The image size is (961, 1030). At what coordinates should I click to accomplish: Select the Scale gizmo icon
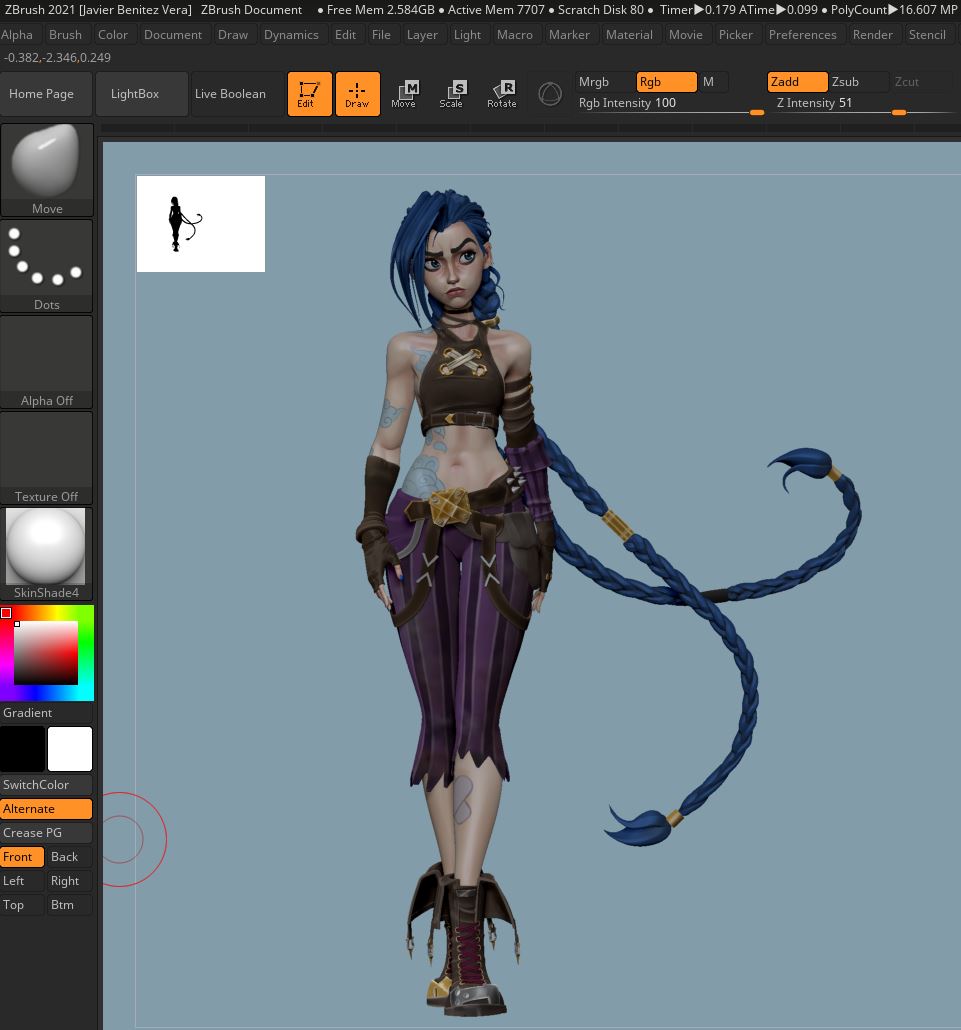tap(452, 94)
